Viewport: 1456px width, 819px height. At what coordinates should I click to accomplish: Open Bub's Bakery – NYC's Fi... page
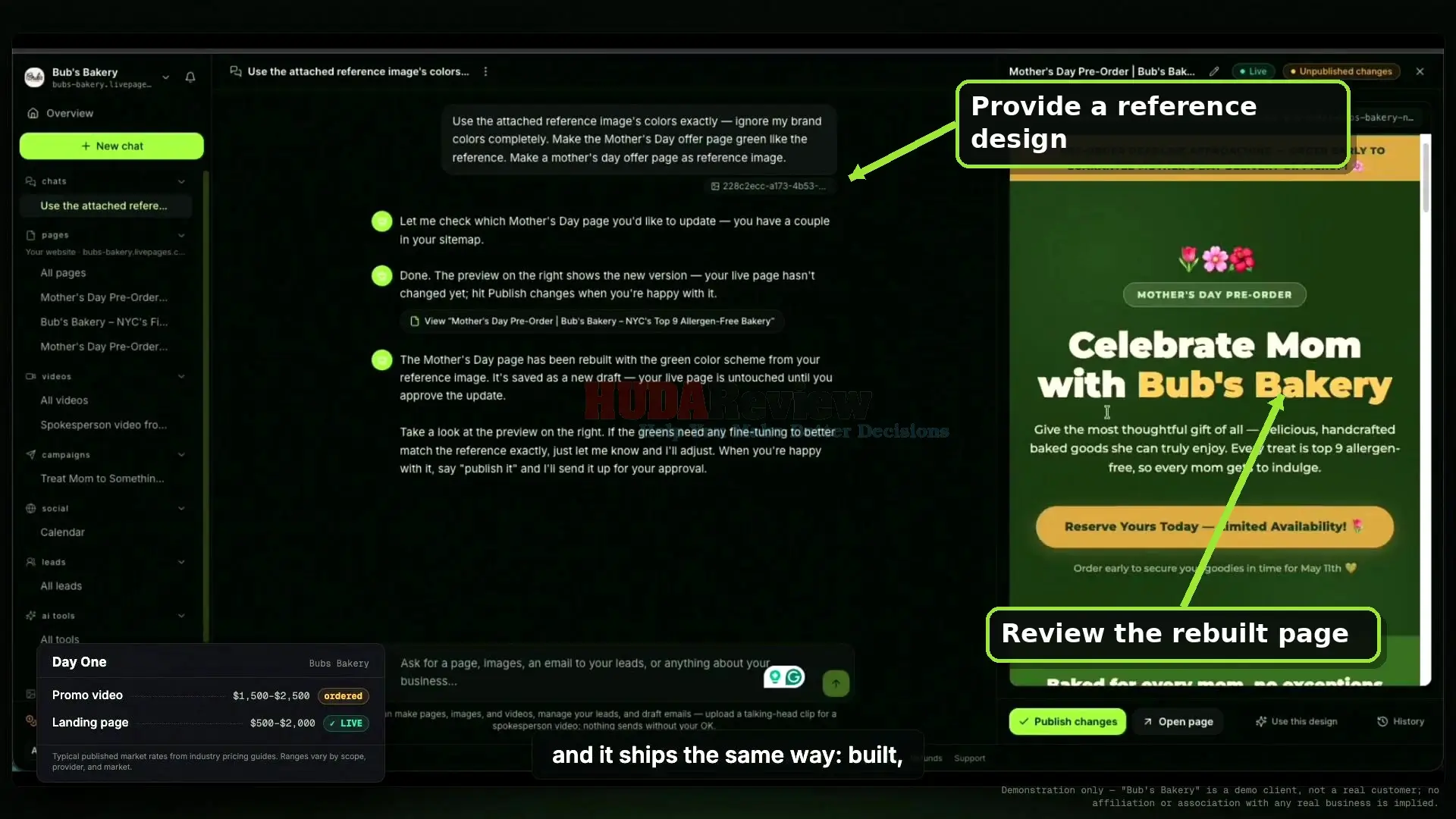pos(104,322)
